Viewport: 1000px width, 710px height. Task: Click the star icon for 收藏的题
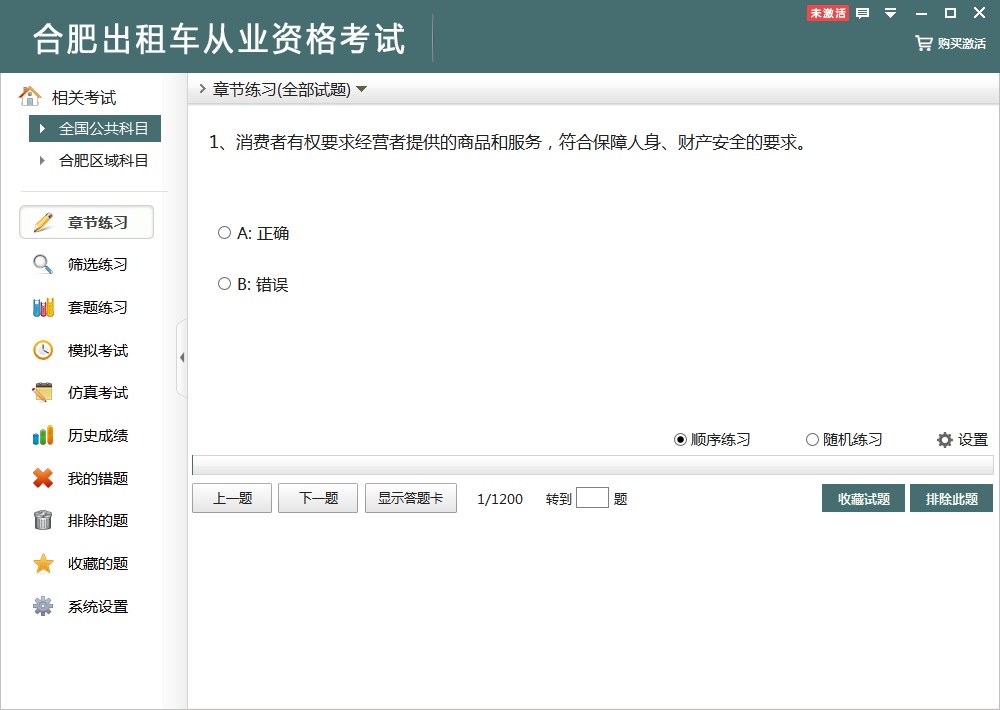[x=43, y=564]
